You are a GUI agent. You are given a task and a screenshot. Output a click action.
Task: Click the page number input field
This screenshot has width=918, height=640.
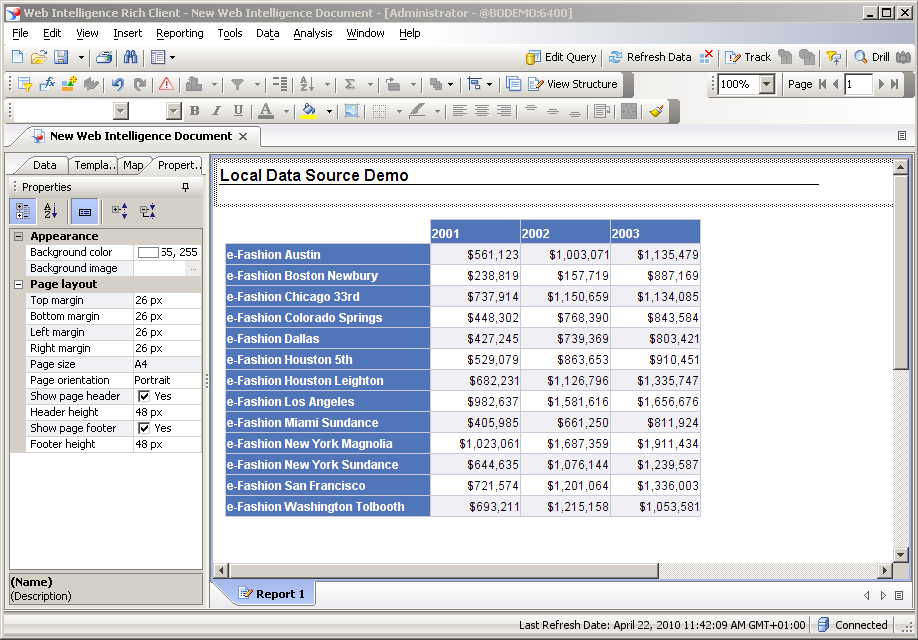[x=858, y=84]
